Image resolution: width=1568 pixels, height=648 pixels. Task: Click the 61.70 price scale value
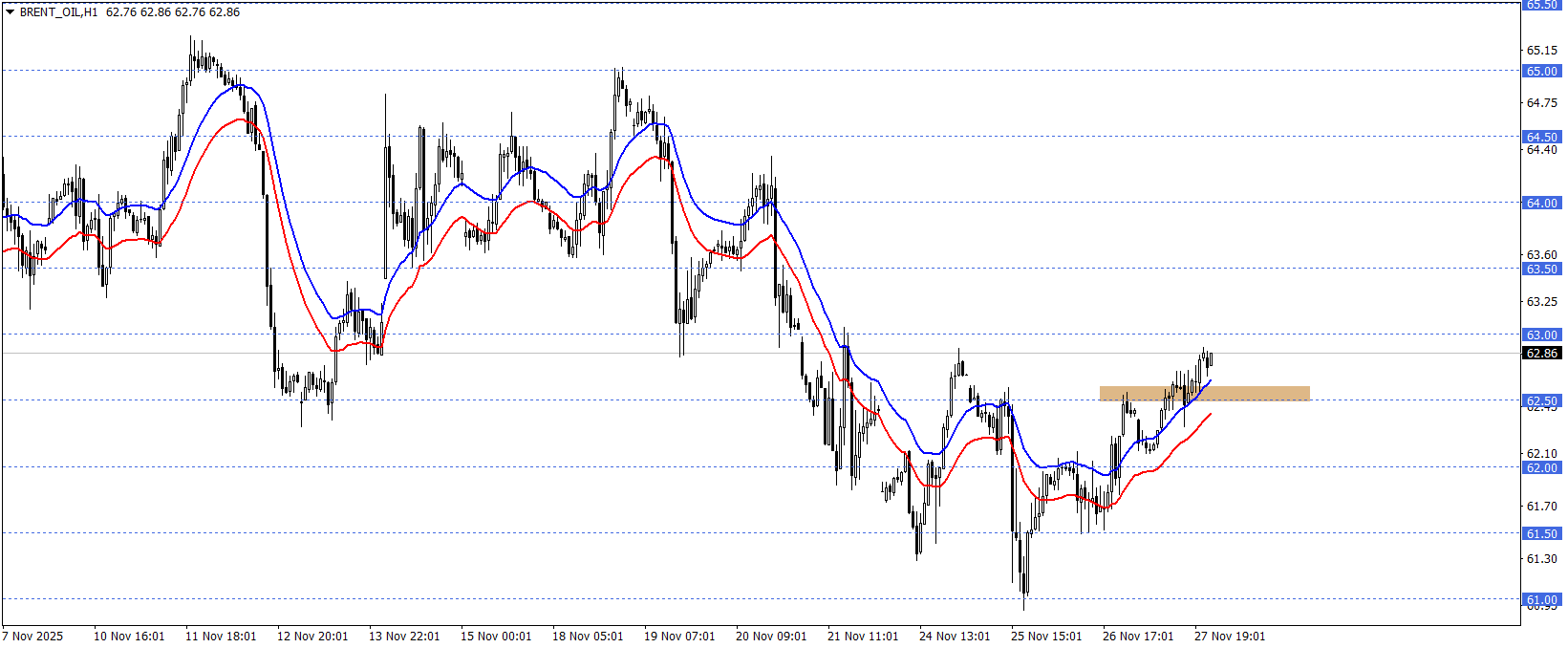click(x=1541, y=506)
